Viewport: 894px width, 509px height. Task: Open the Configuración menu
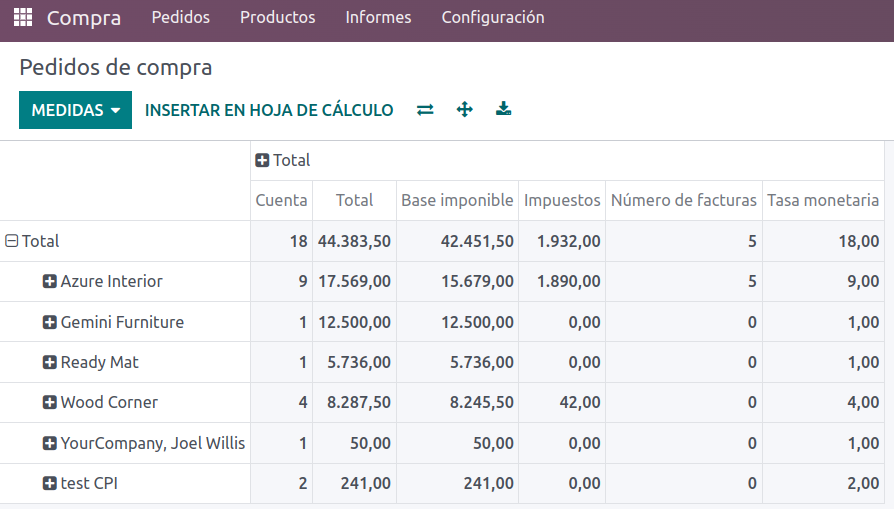pyautogui.click(x=493, y=17)
